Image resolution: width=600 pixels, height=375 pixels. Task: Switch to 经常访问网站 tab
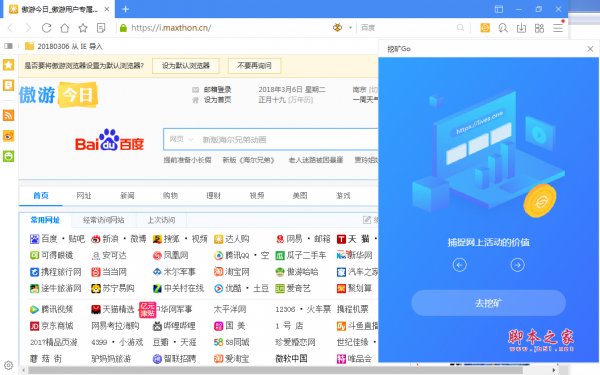tap(103, 220)
